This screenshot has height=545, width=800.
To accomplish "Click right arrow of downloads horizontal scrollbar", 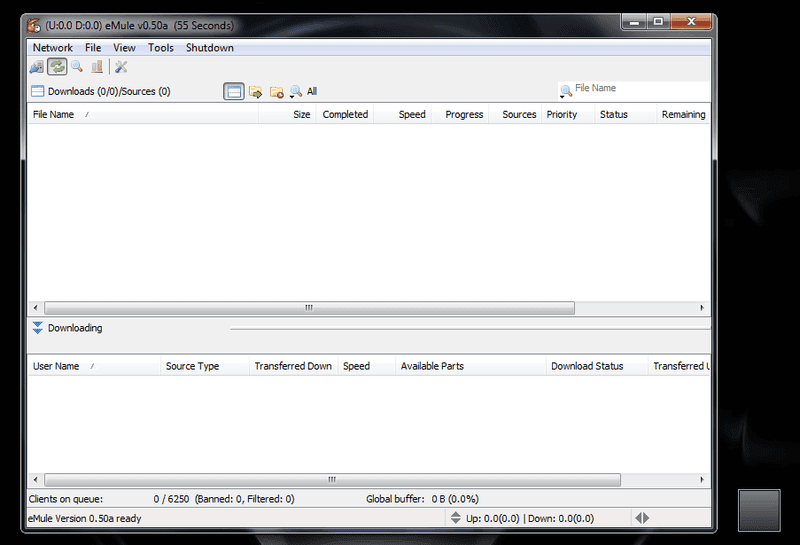I will [x=702, y=308].
